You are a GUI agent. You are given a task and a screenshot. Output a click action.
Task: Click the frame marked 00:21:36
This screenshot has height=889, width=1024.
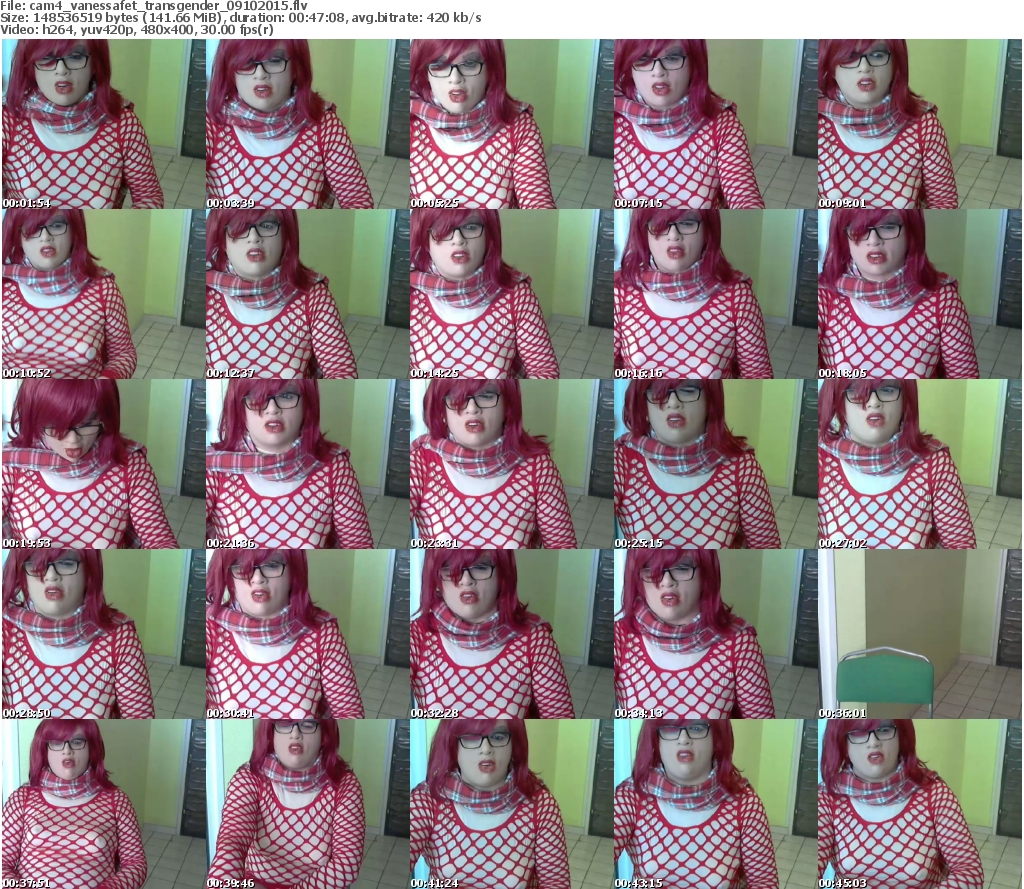(307, 464)
